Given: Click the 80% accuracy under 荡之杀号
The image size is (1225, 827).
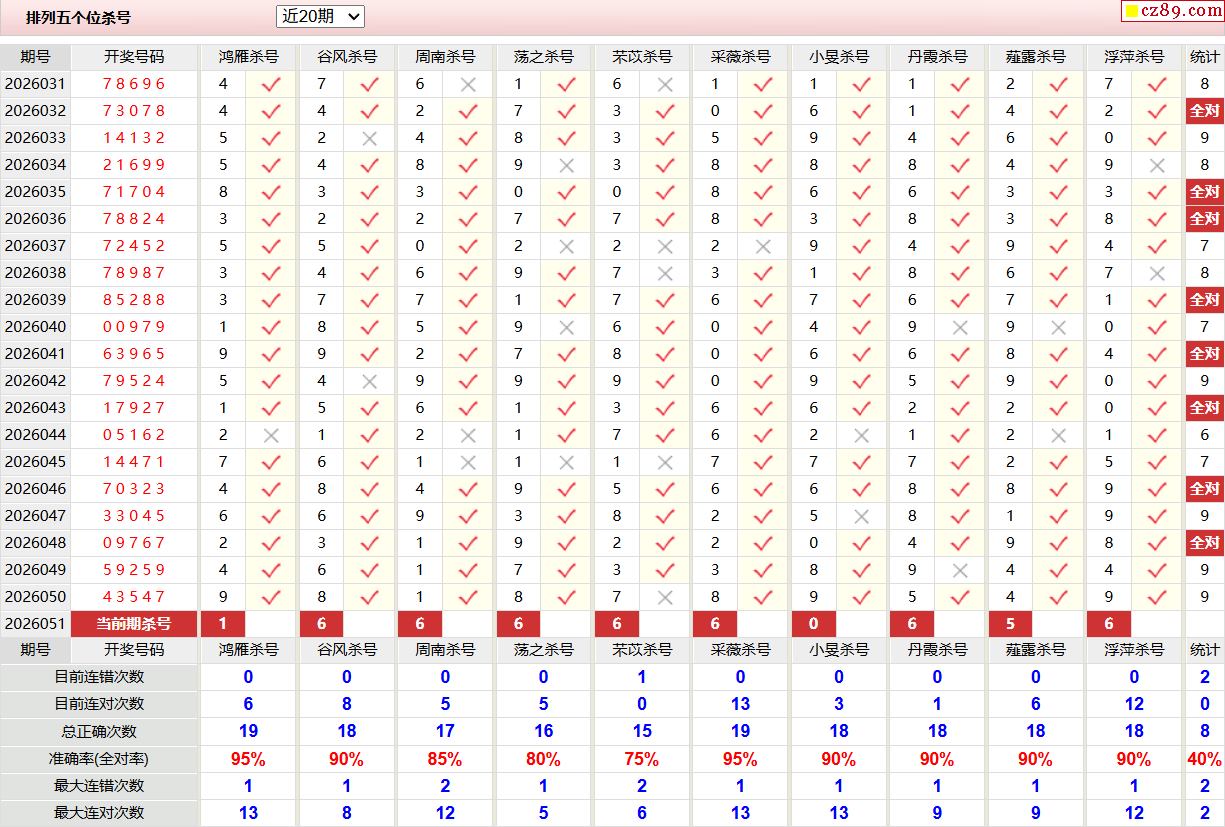Looking at the screenshot, I should (543, 759).
